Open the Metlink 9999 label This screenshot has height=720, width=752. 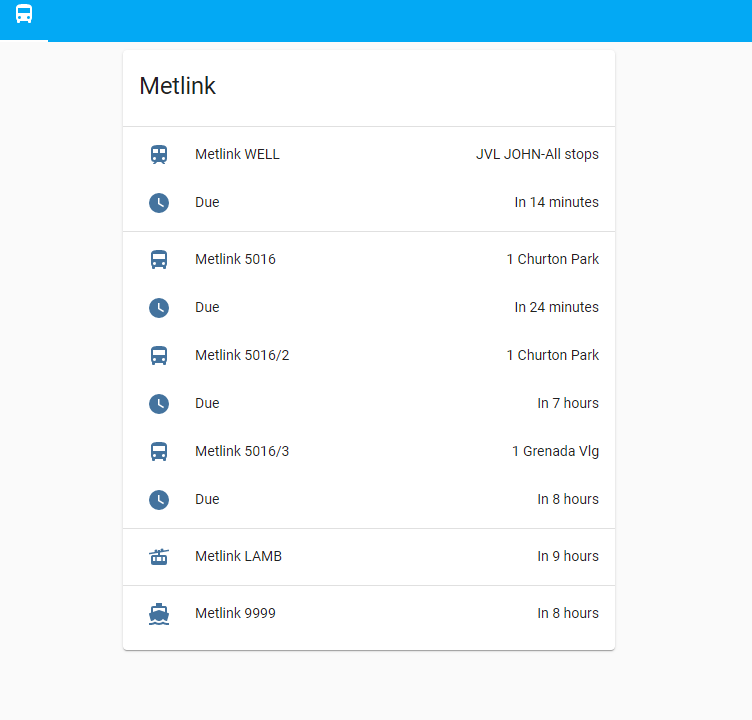pyautogui.click(x=235, y=614)
